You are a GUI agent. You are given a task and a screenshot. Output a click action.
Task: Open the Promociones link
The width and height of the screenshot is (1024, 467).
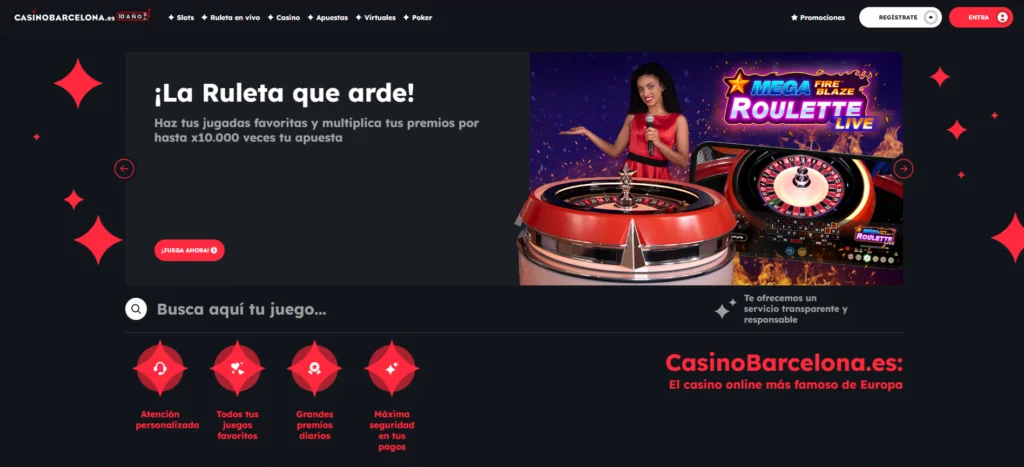[818, 18]
